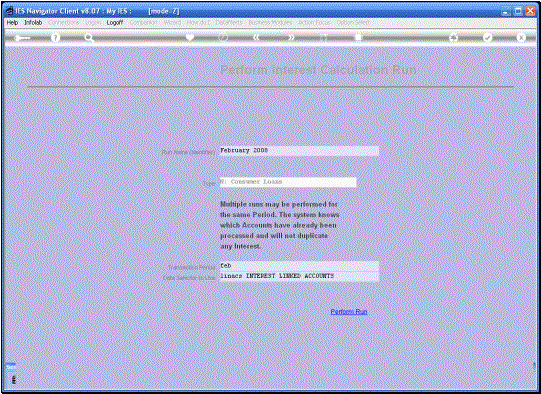Open the Companion menu
This screenshot has height=394, width=541.
coord(144,22)
